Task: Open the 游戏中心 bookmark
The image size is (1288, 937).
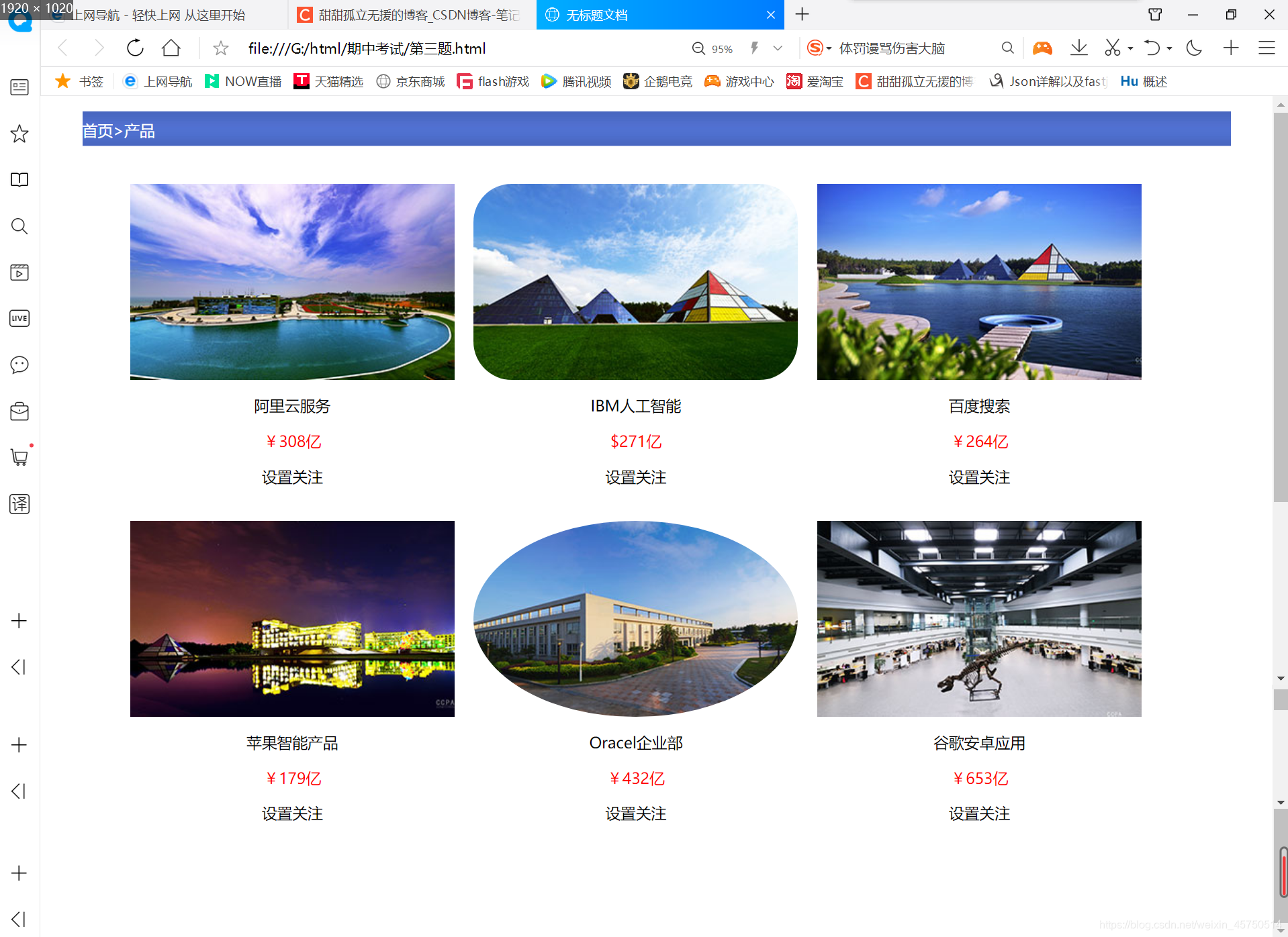Action: click(739, 81)
